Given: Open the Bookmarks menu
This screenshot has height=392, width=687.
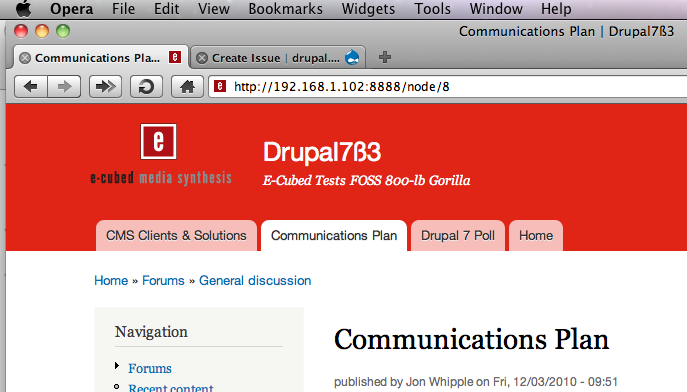Looking at the screenshot, I should (x=286, y=9).
